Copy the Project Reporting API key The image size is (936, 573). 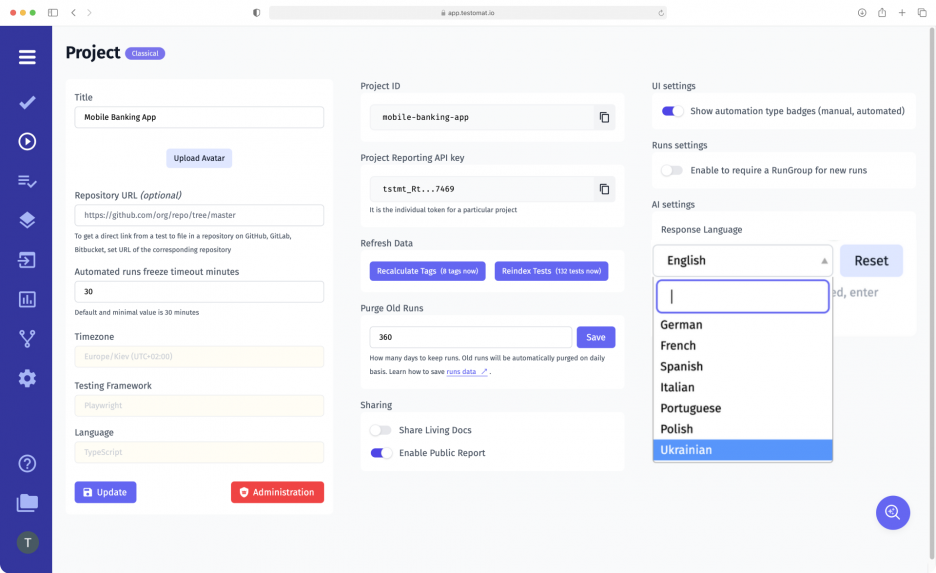click(x=604, y=189)
